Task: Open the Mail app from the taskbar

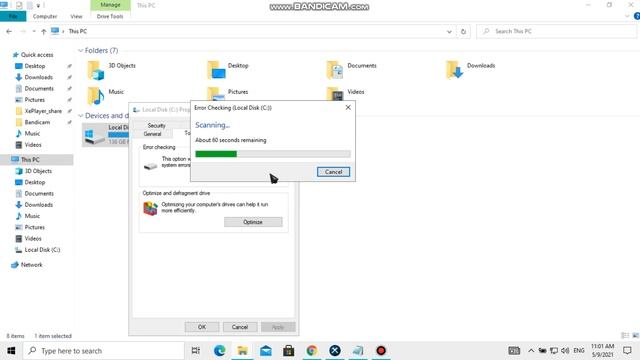Action: (266, 351)
